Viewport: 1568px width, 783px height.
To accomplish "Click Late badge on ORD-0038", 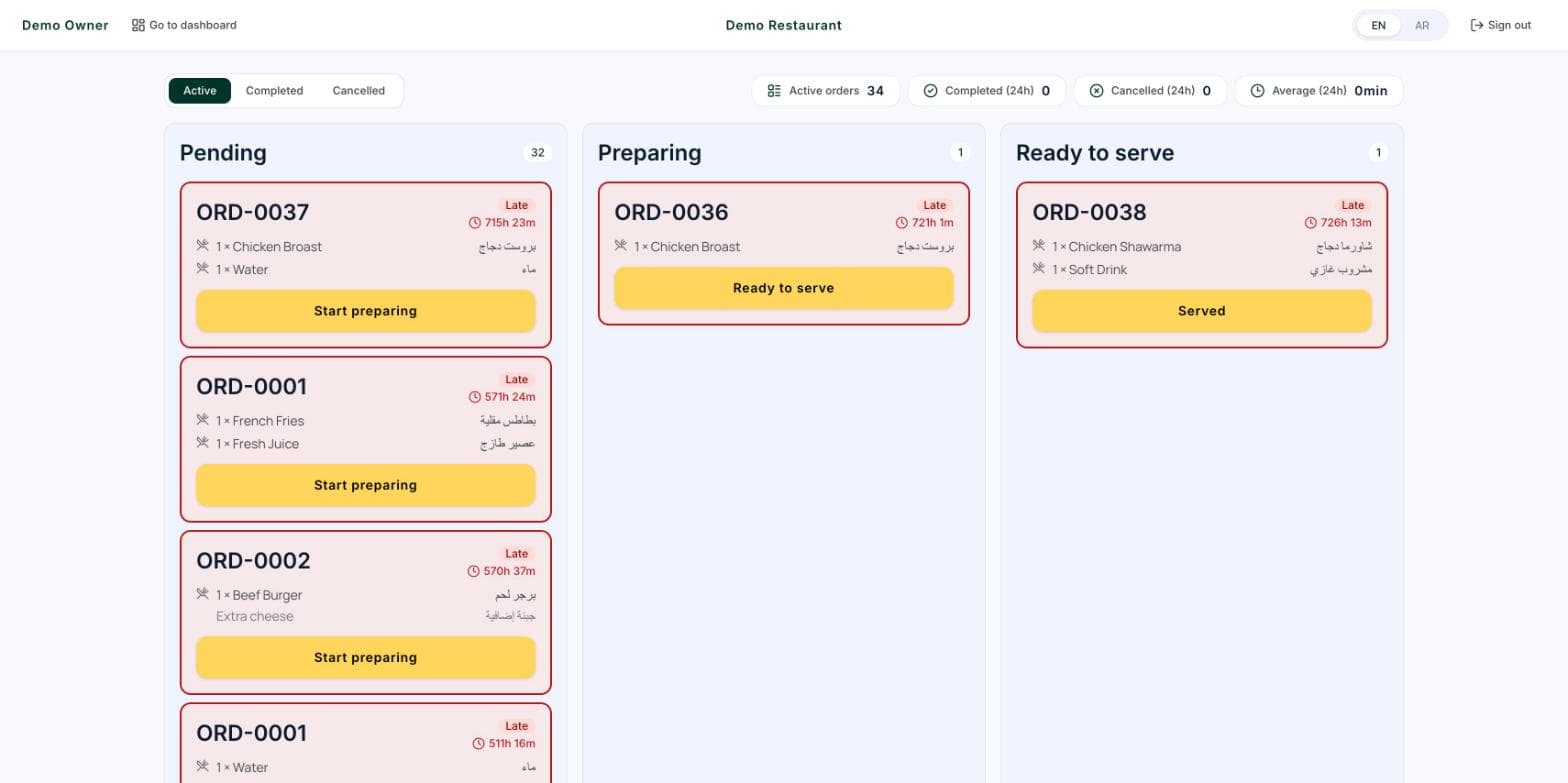I will click(1353, 205).
